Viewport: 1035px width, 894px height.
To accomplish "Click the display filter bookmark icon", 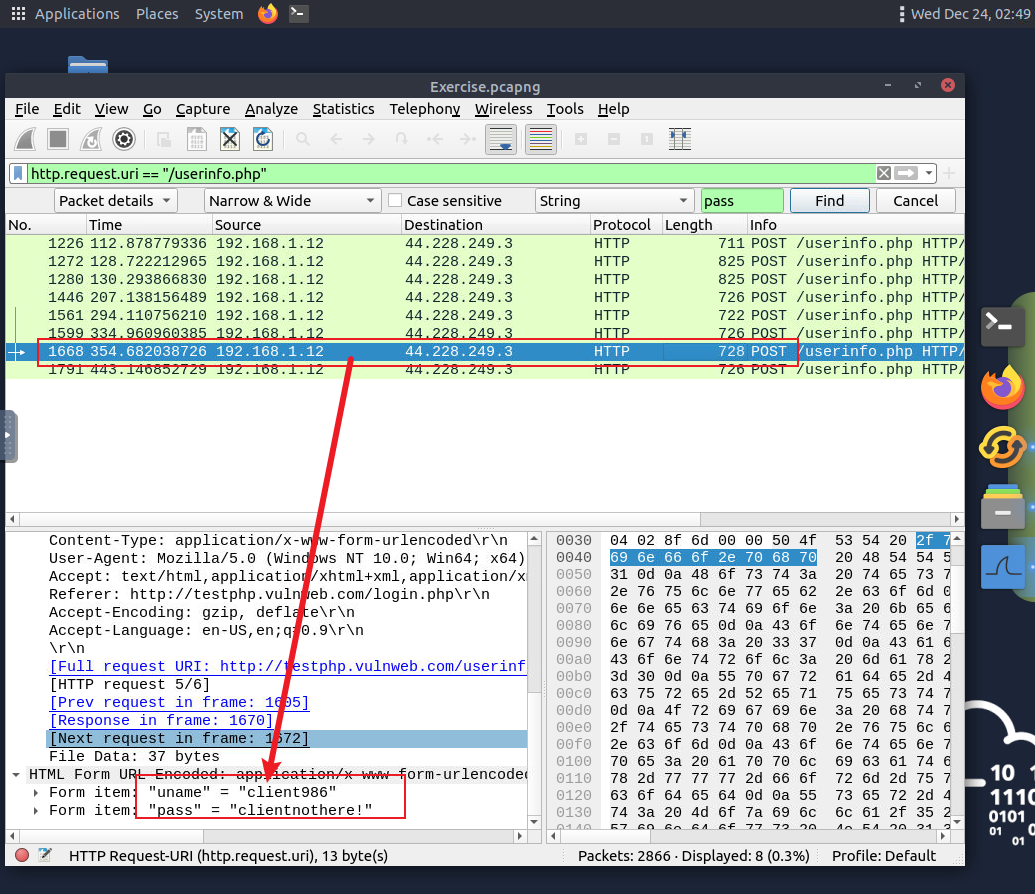I will pos(18,174).
